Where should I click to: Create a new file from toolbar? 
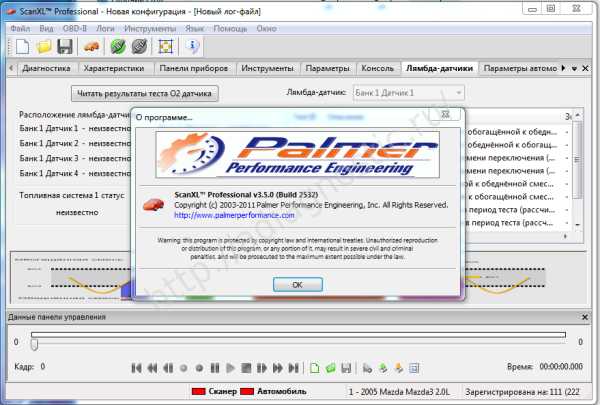pos(22,47)
